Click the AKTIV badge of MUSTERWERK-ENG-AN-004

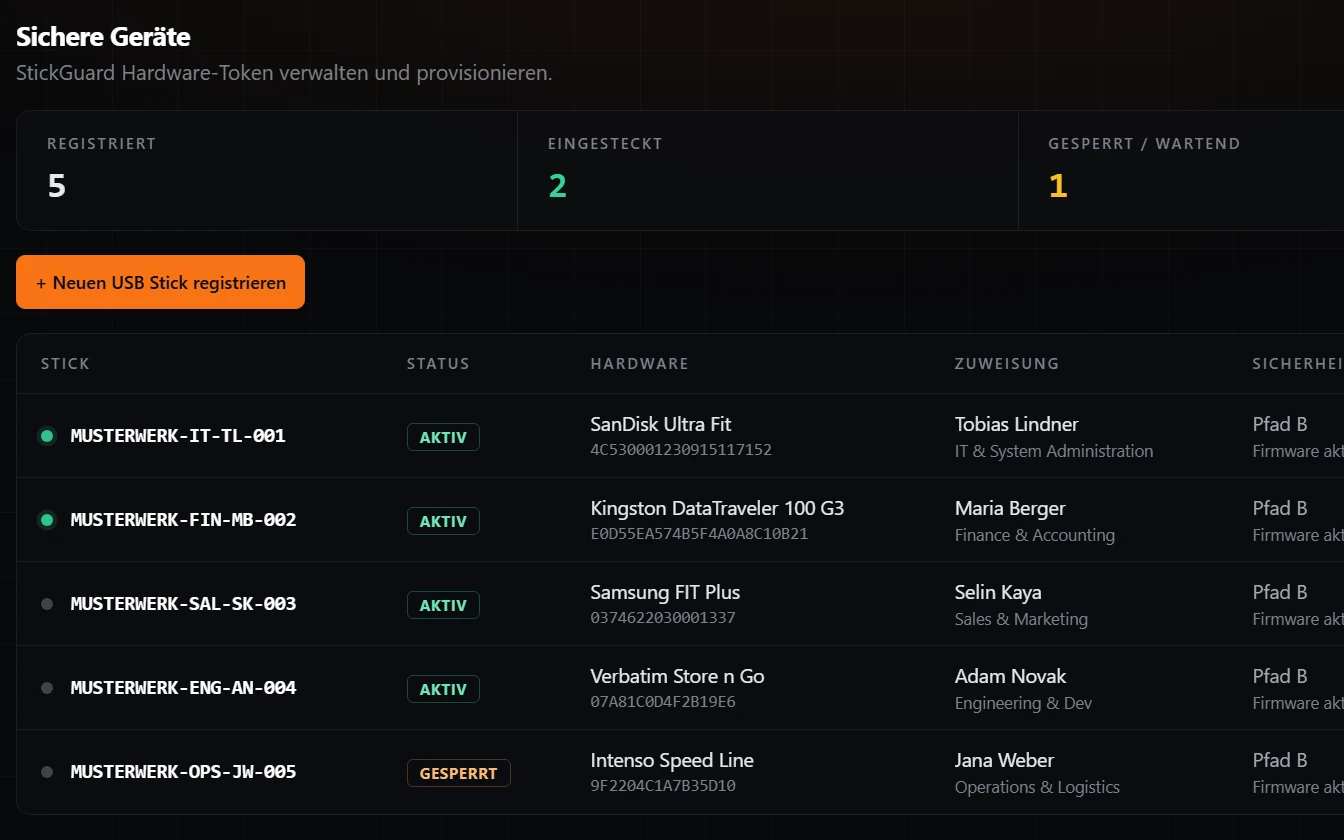tap(443, 689)
